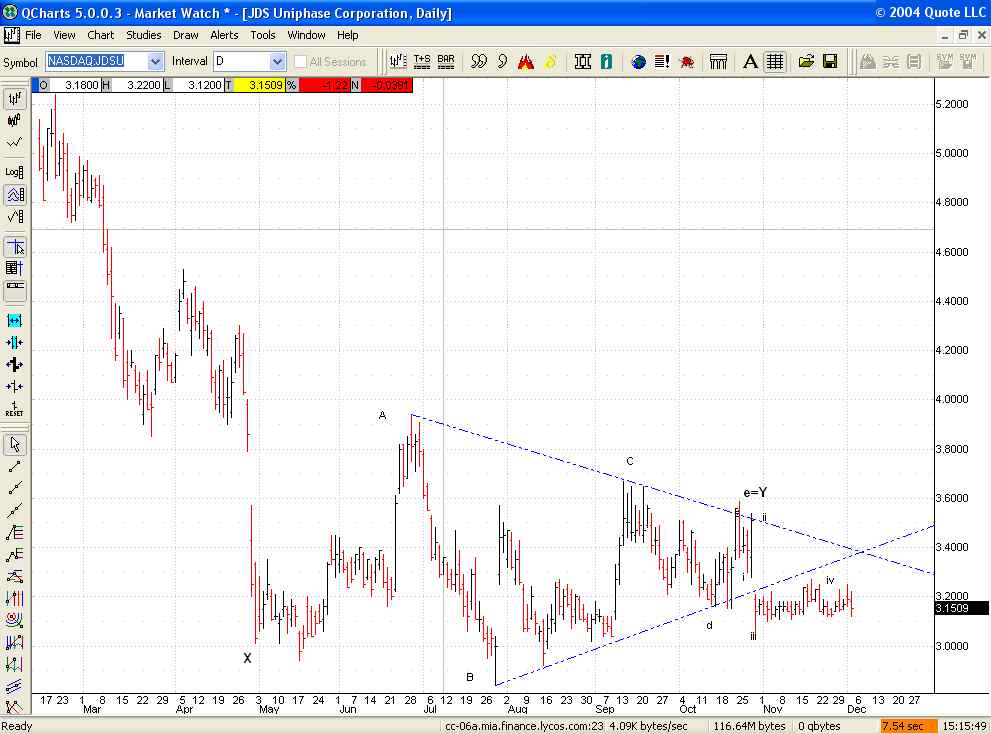Screen dimensions: 991x734
Task: Select the arrow pointer tool in sidebar
Action: point(15,444)
